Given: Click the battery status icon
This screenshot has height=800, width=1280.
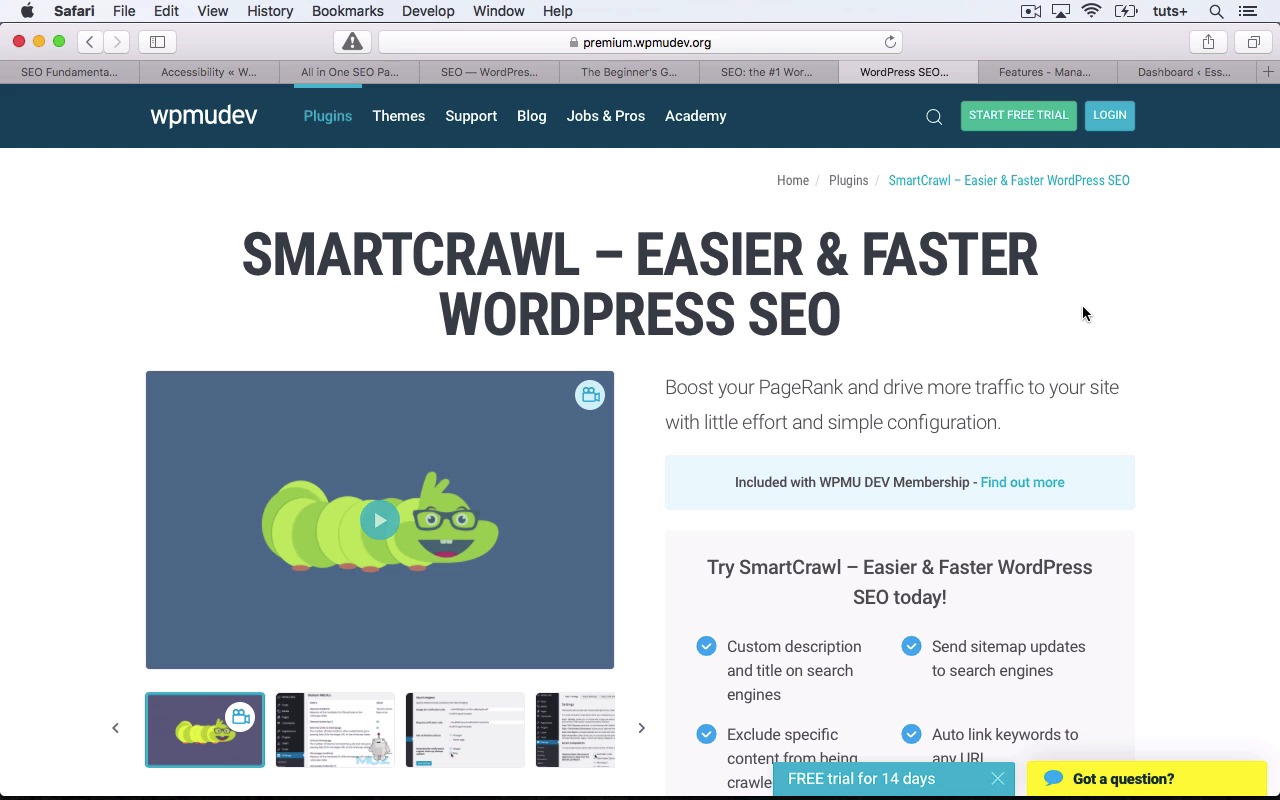Looking at the screenshot, I should (x=1126, y=11).
